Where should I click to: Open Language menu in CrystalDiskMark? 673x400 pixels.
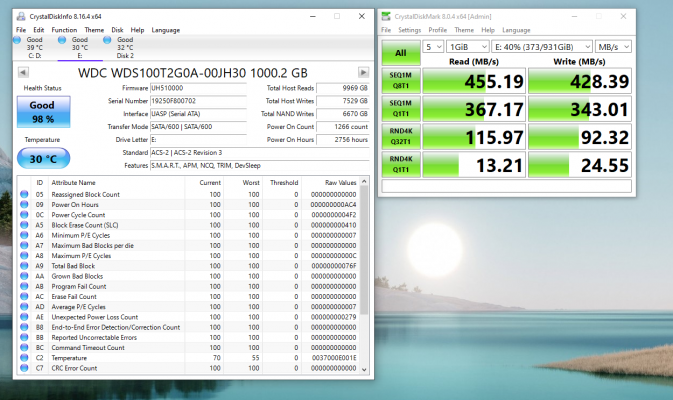pyautogui.click(x=516, y=30)
